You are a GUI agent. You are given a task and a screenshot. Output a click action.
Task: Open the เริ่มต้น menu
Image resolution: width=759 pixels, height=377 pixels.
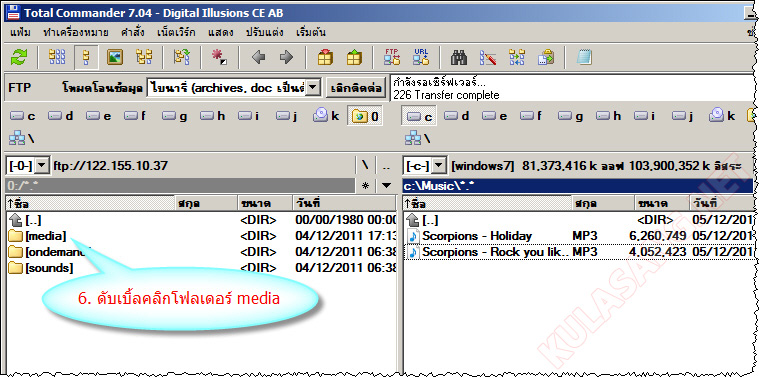point(311,33)
